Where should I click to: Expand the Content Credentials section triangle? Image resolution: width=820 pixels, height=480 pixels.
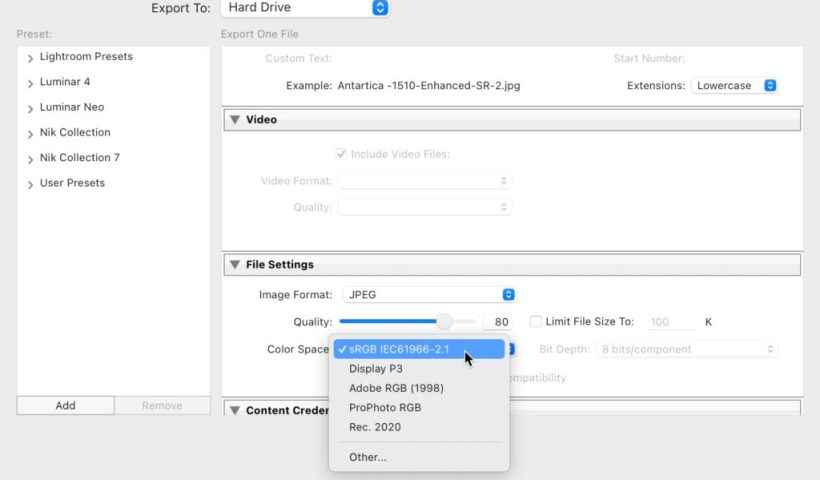(235, 410)
